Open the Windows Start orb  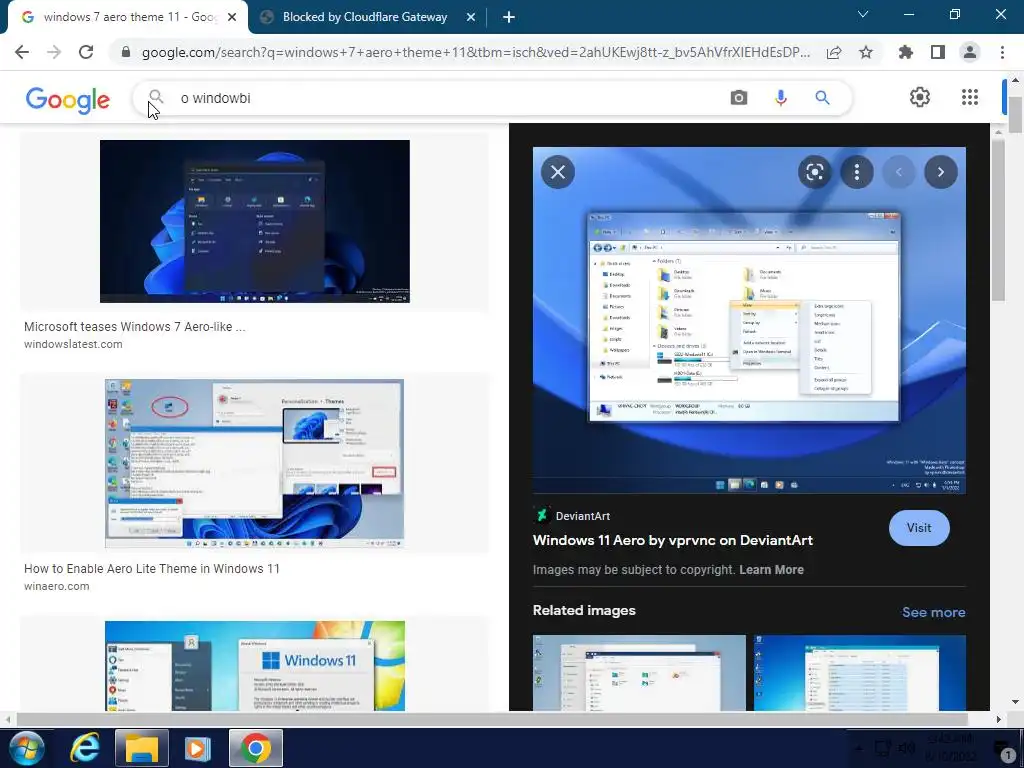pos(25,748)
